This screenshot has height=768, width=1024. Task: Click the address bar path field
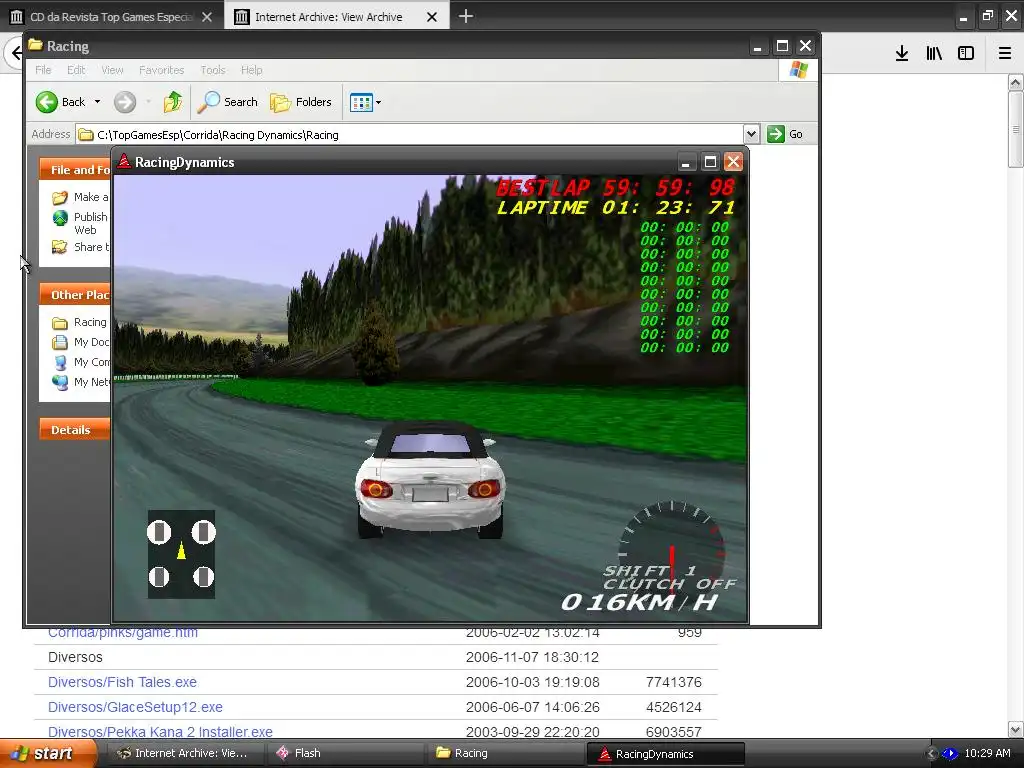pyautogui.click(x=409, y=135)
